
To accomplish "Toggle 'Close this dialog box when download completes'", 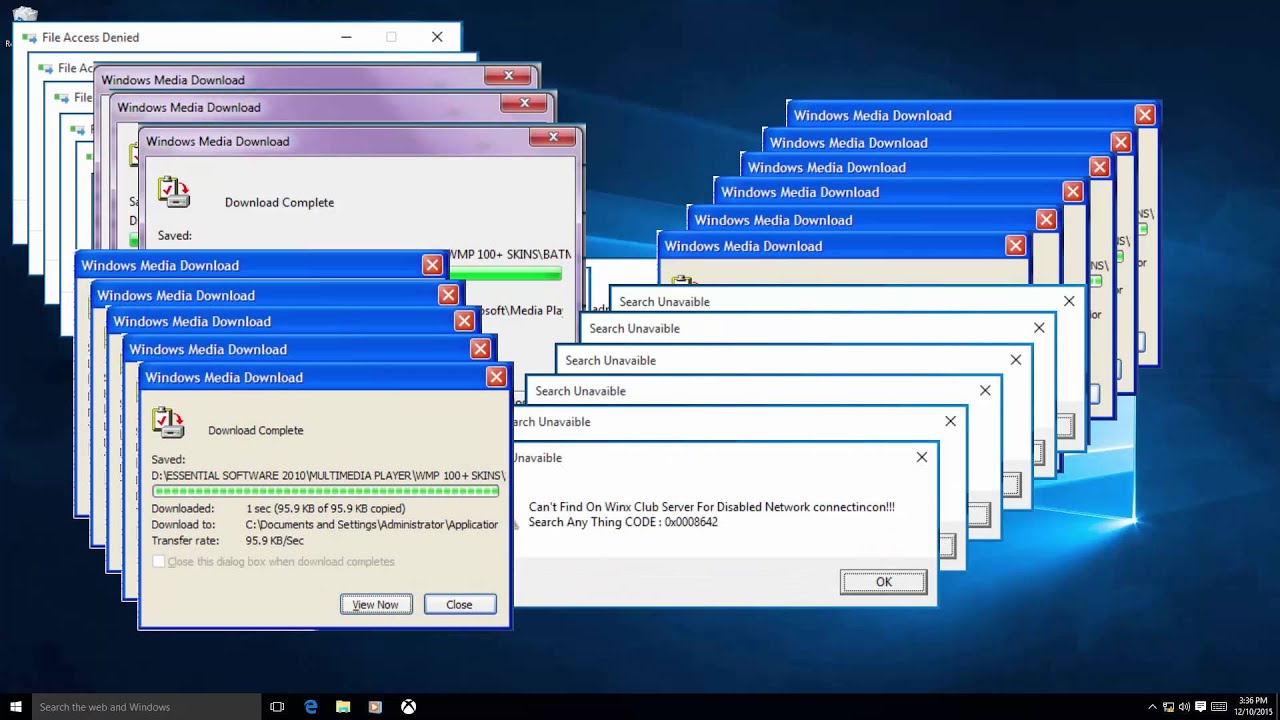I will 158,562.
